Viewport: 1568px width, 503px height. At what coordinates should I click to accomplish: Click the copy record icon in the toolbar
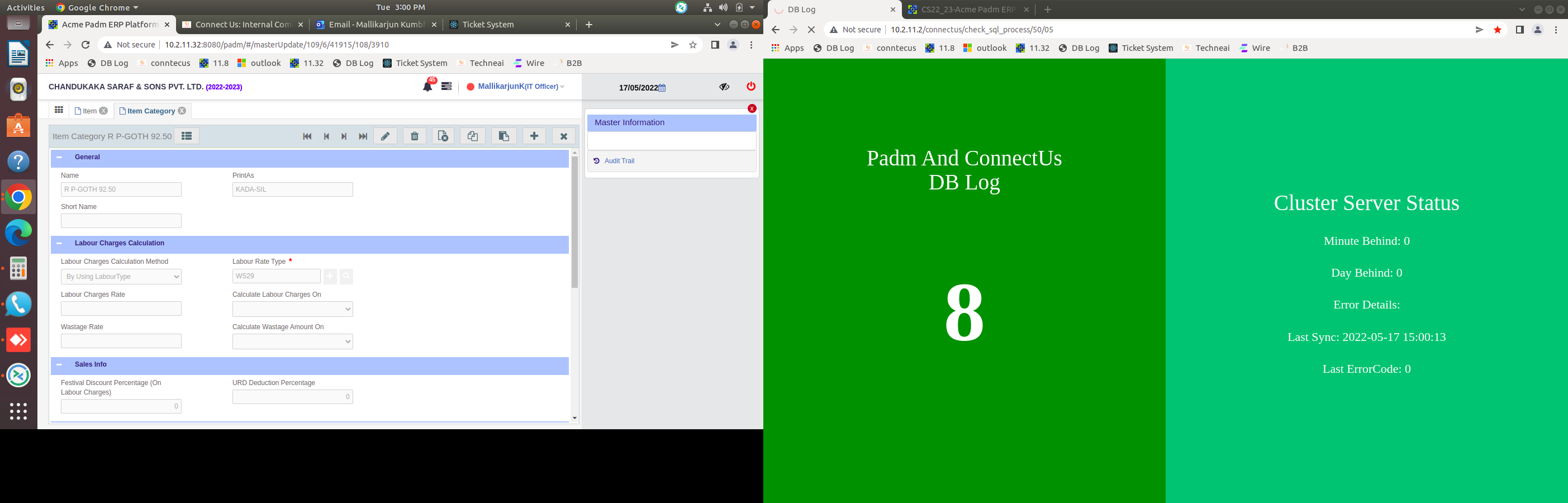pos(473,136)
